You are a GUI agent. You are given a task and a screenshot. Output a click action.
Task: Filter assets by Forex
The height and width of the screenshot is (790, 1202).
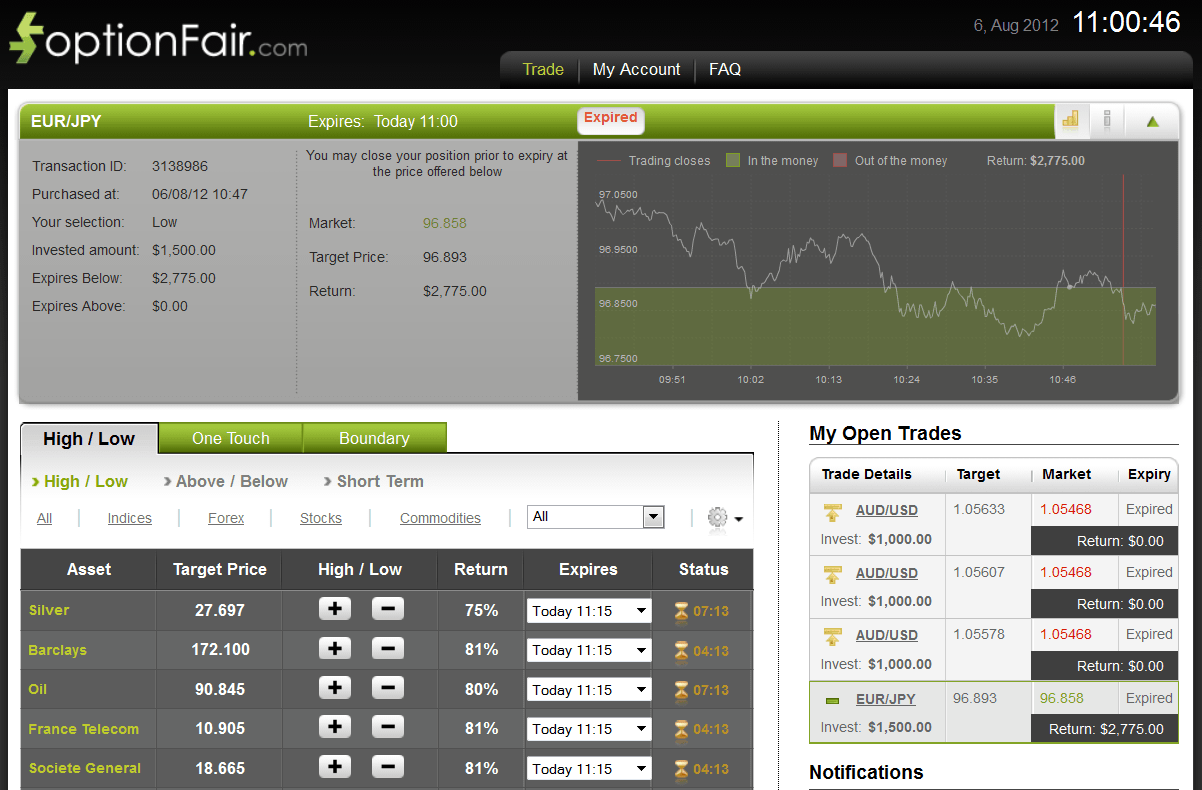(x=226, y=518)
